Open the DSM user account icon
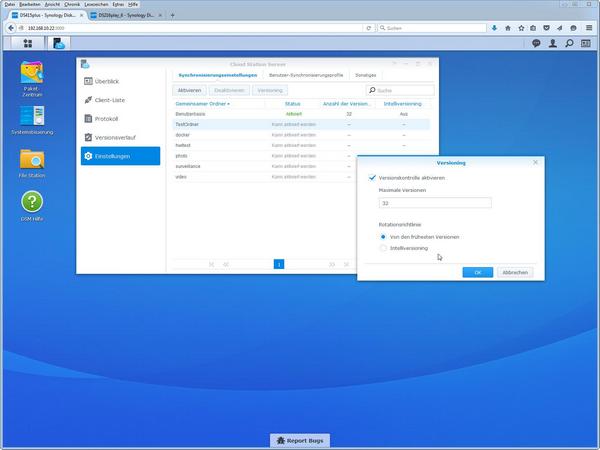 coord(553,44)
